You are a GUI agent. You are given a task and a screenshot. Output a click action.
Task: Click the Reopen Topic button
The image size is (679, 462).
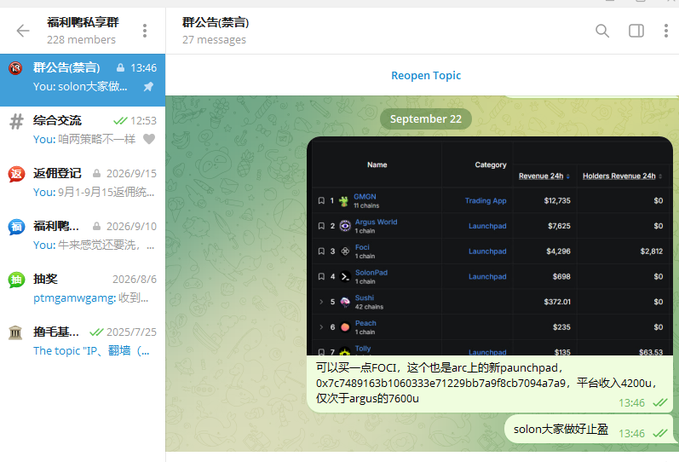click(426, 75)
